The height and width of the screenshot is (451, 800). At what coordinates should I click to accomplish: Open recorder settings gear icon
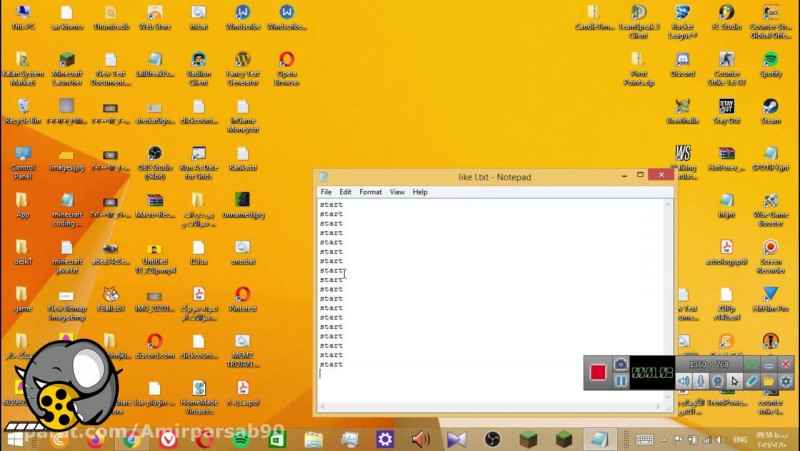point(786,382)
